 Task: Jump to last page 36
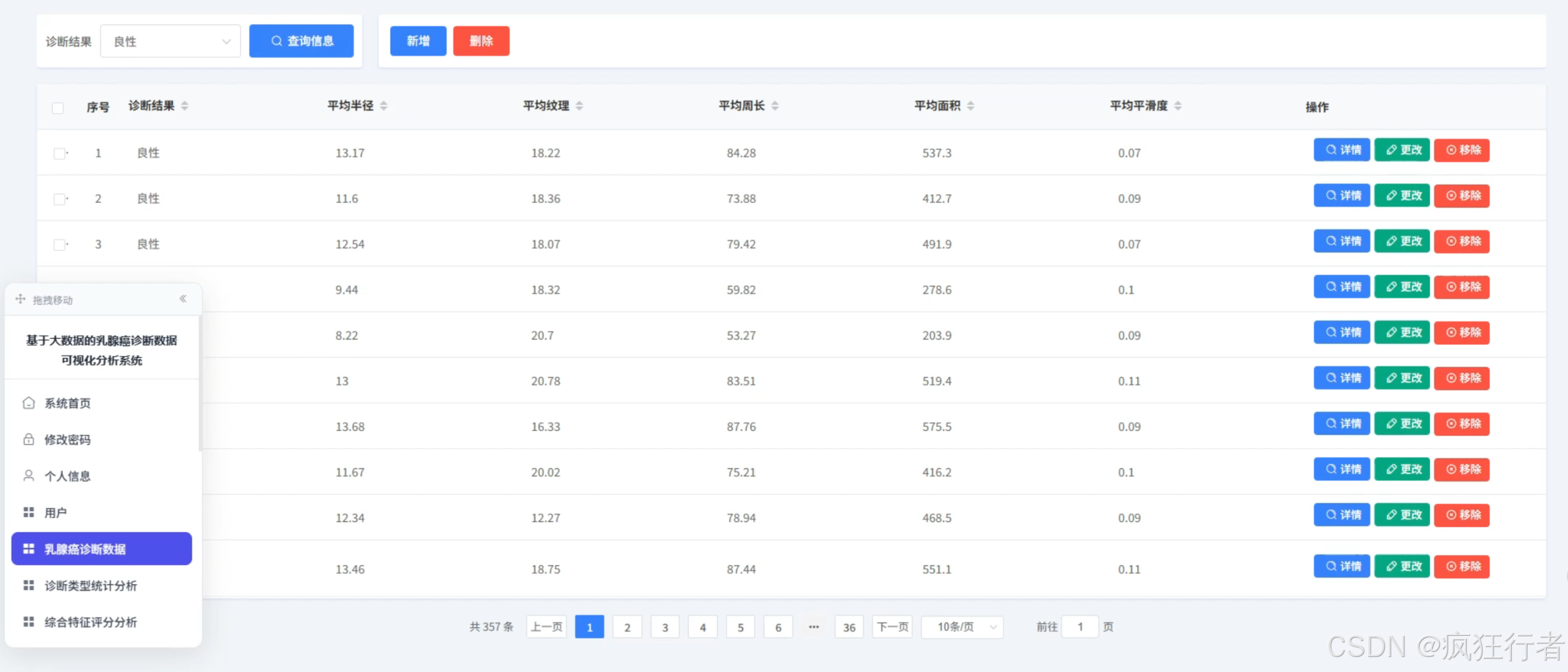tap(849, 627)
